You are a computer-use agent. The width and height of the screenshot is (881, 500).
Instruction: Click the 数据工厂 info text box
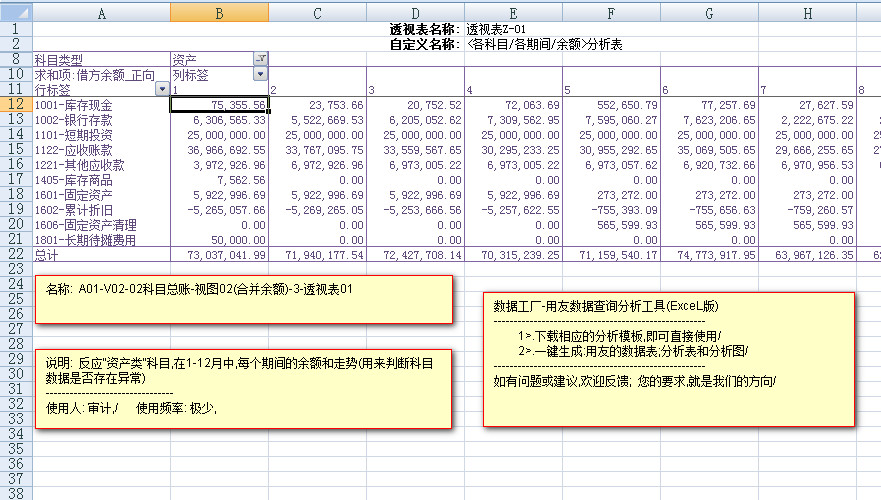(668, 358)
